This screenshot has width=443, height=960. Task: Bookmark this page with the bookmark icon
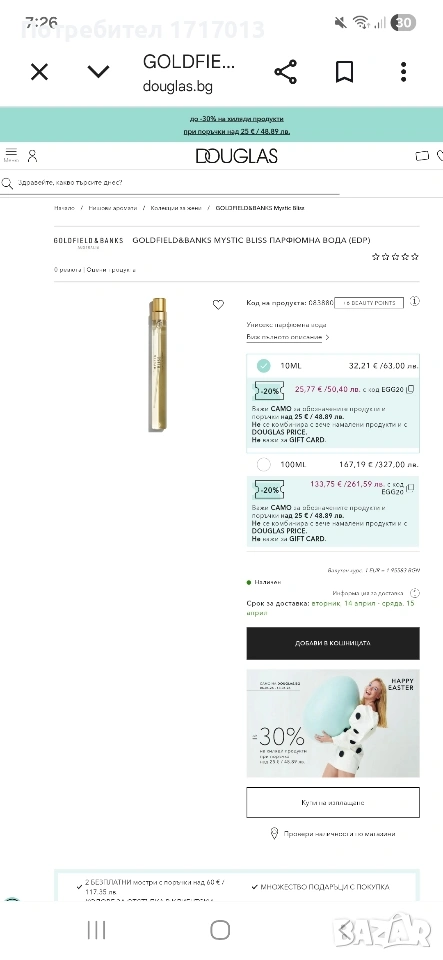(344, 72)
